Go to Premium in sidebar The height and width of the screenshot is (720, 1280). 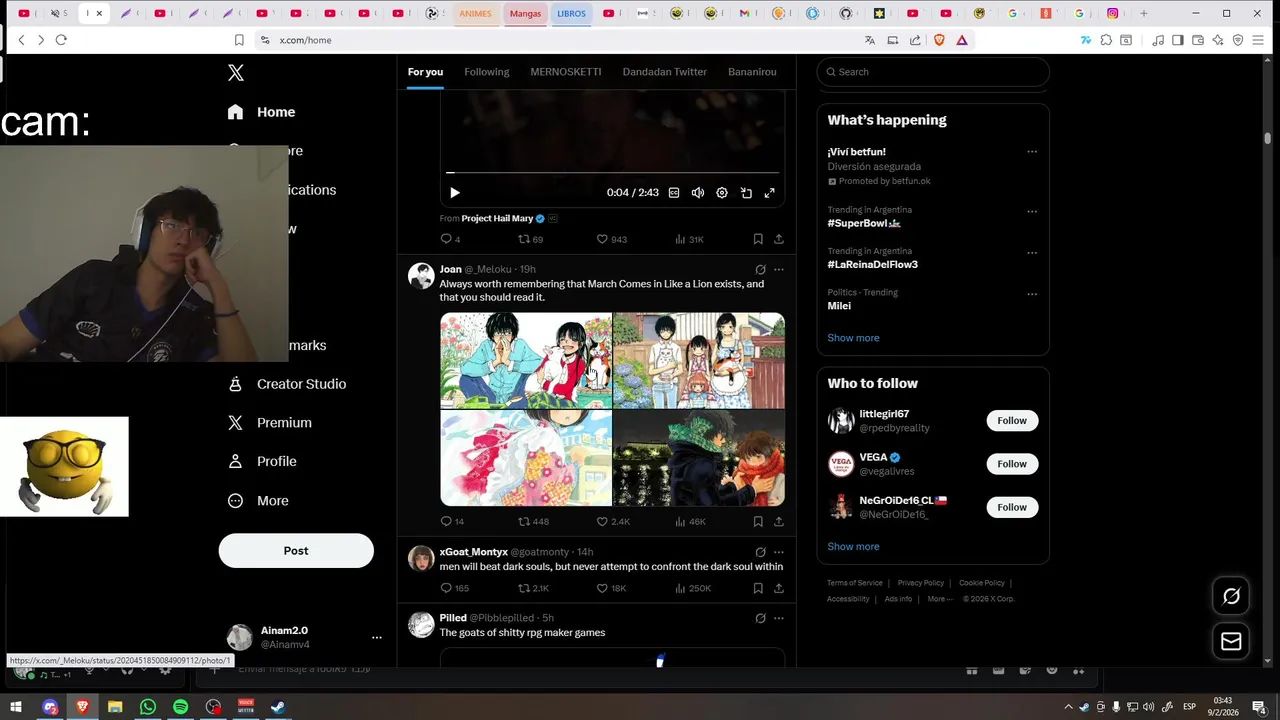point(269,423)
